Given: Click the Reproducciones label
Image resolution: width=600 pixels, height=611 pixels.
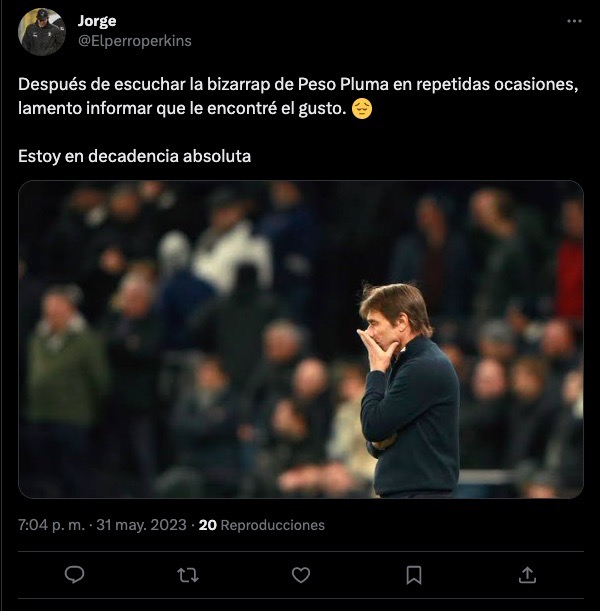Looking at the screenshot, I should click(x=272, y=524).
